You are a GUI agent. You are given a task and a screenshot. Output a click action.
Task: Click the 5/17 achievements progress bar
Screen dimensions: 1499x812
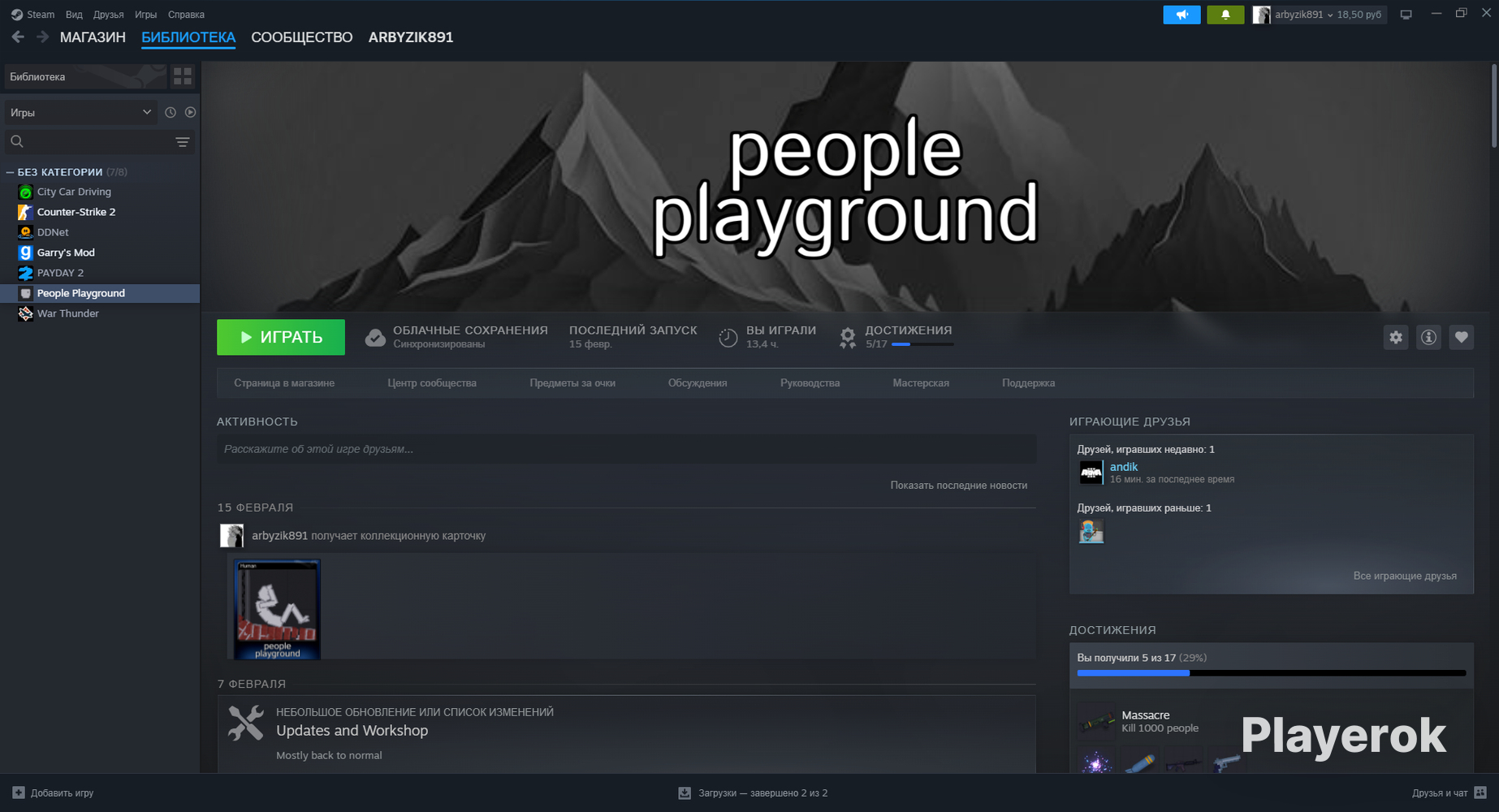(x=922, y=344)
